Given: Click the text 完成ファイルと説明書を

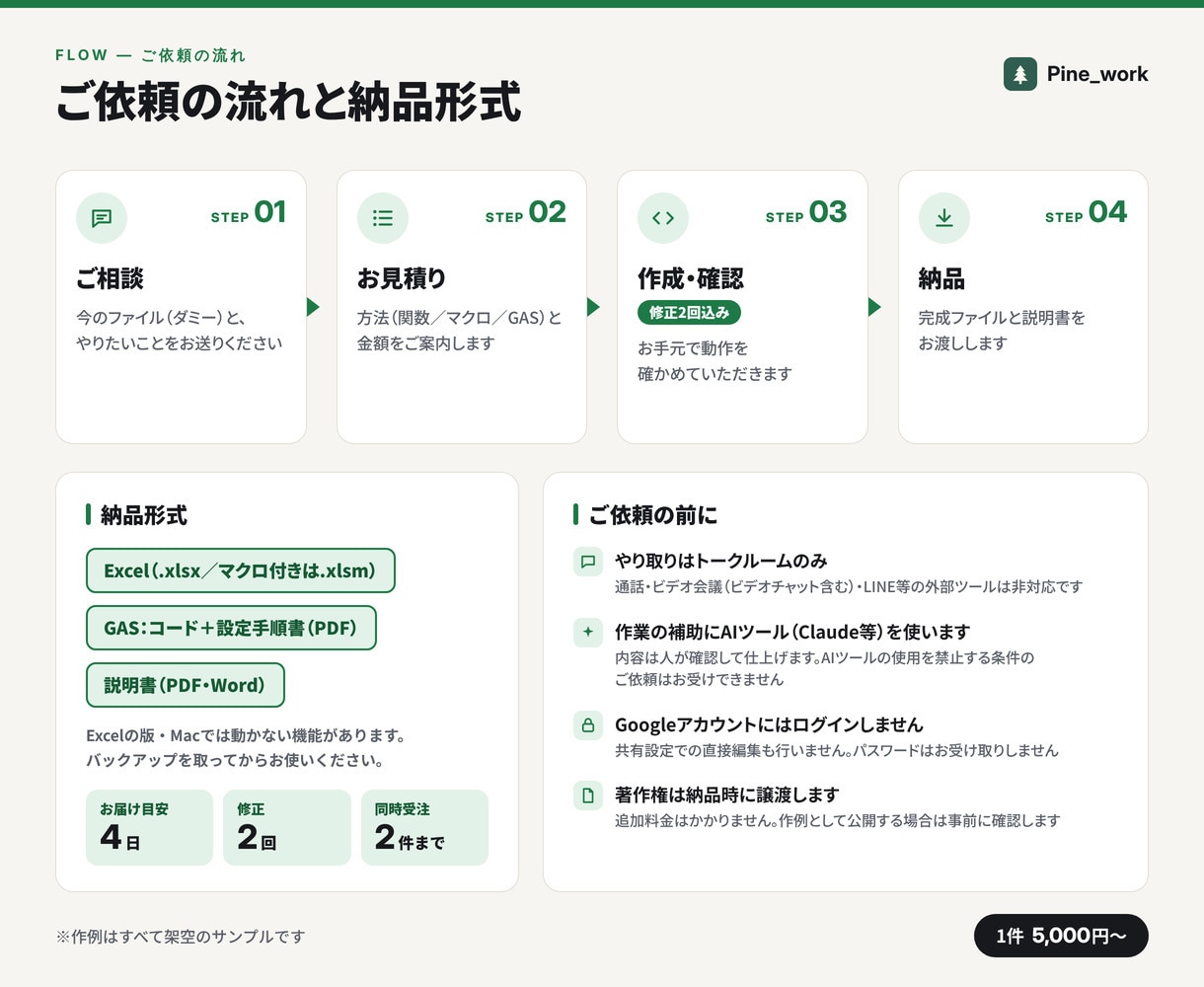Looking at the screenshot, I should click(x=1002, y=318).
